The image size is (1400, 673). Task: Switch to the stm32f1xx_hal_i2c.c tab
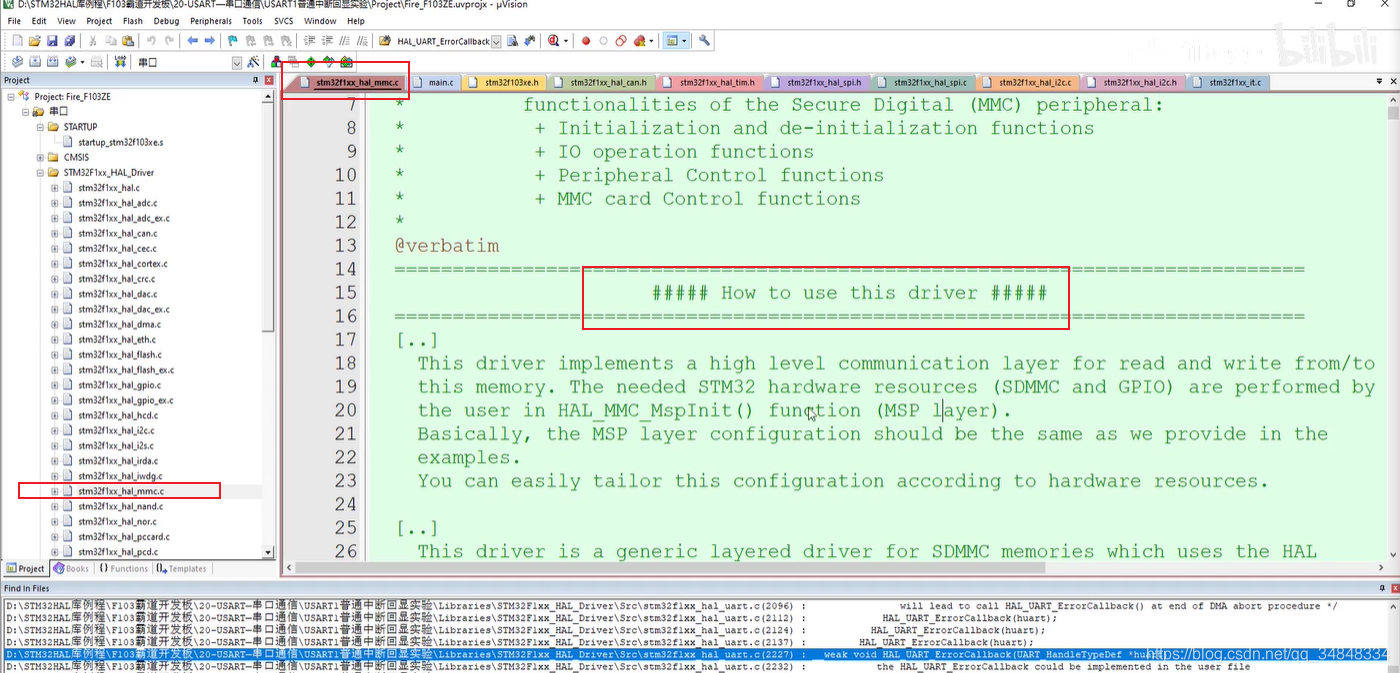pos(1031,82)
